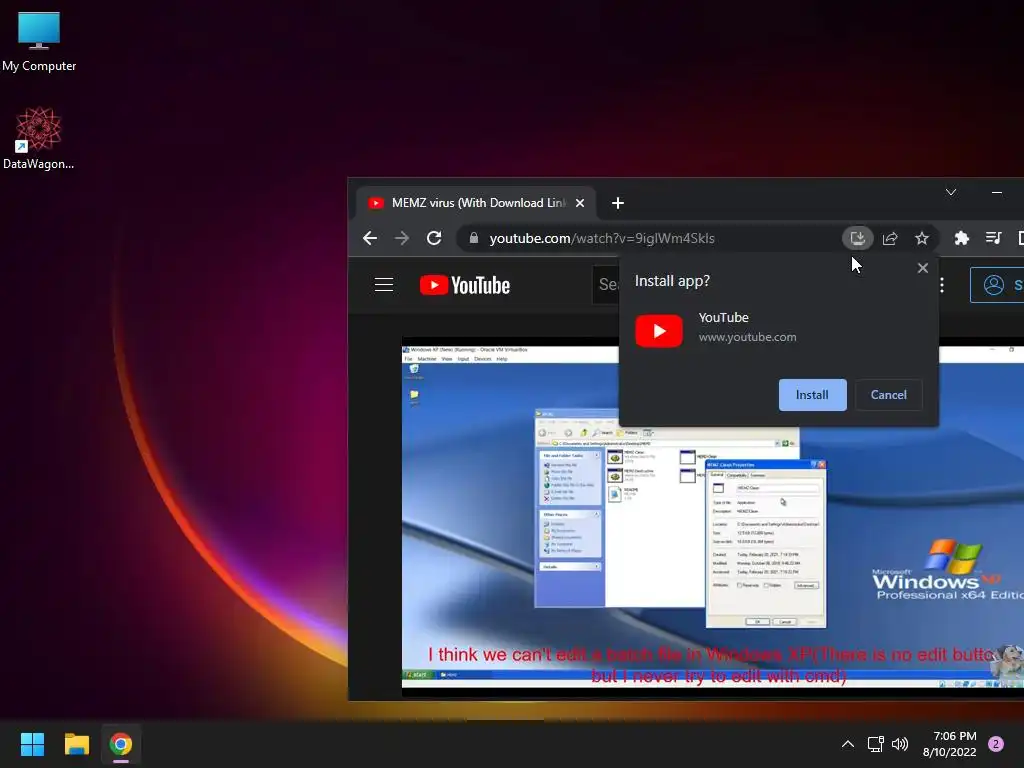Click the volume speaker tray icon

[900, 744]
